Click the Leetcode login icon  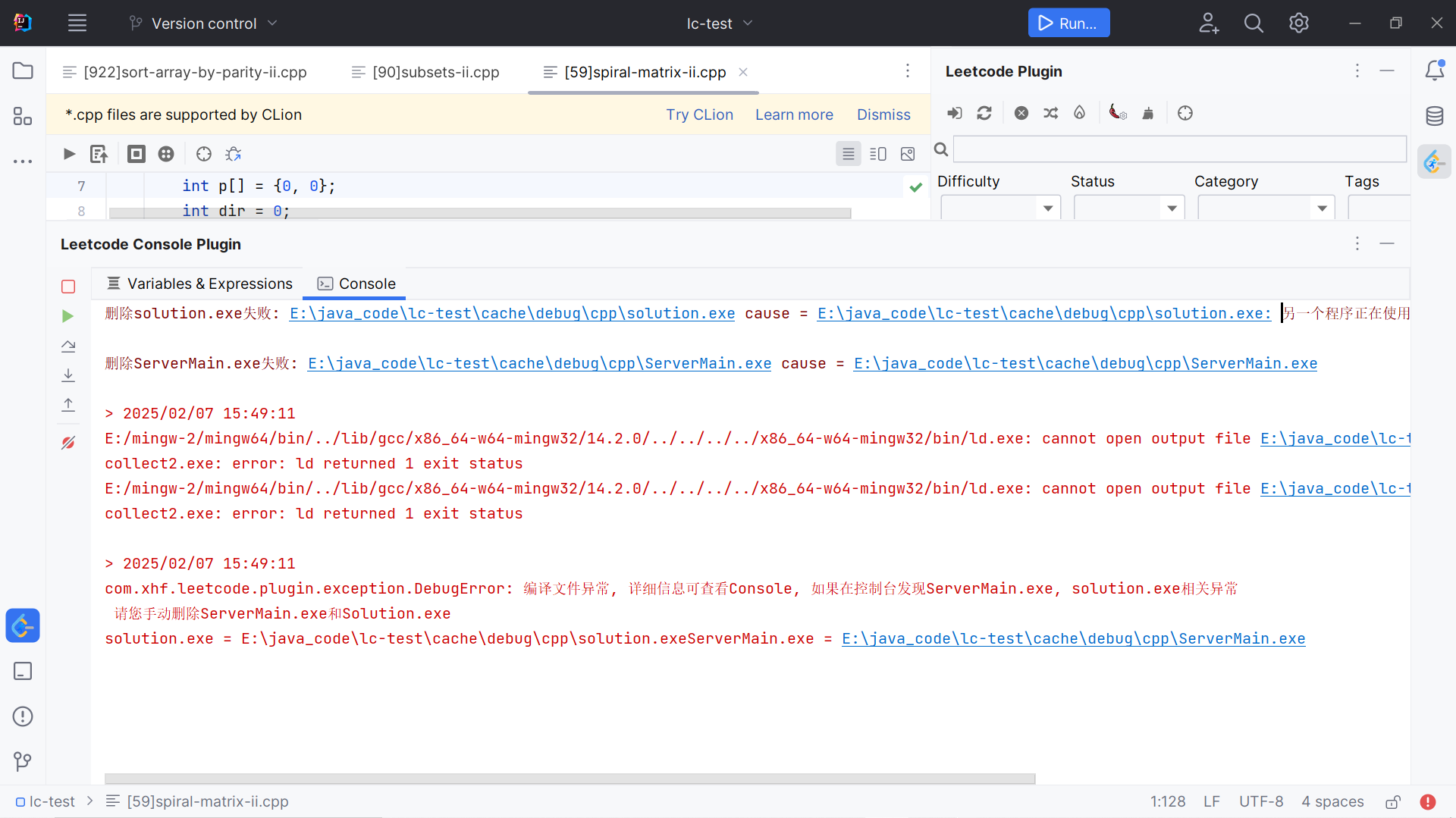(x=954, y=113)
